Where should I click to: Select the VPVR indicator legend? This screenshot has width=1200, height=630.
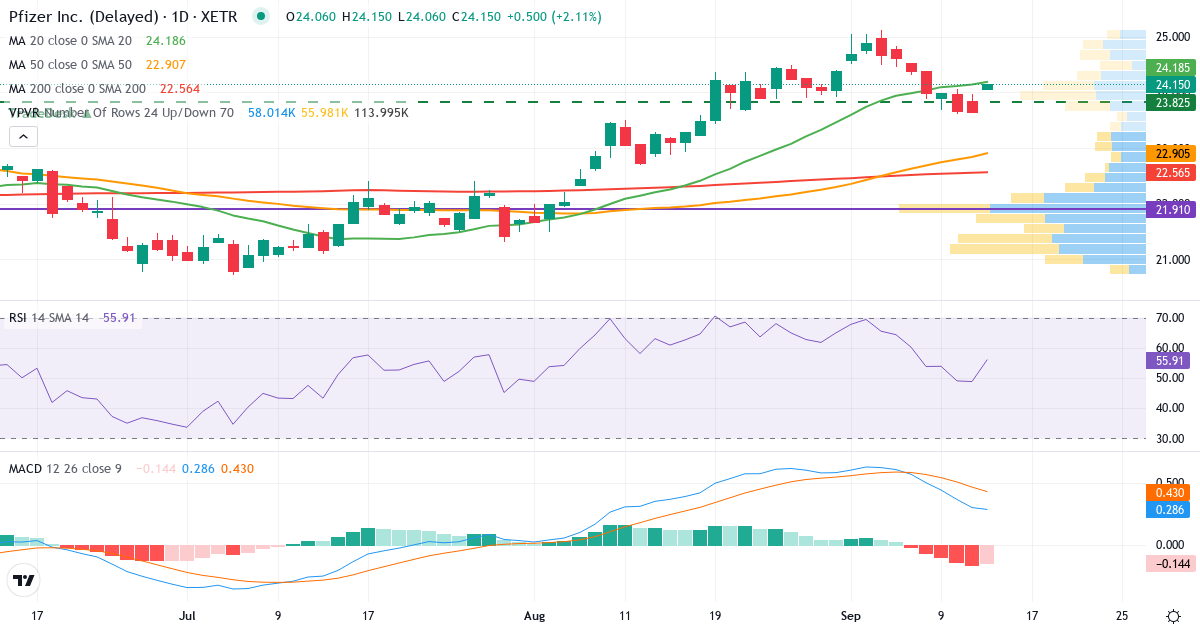pos(121,113)
